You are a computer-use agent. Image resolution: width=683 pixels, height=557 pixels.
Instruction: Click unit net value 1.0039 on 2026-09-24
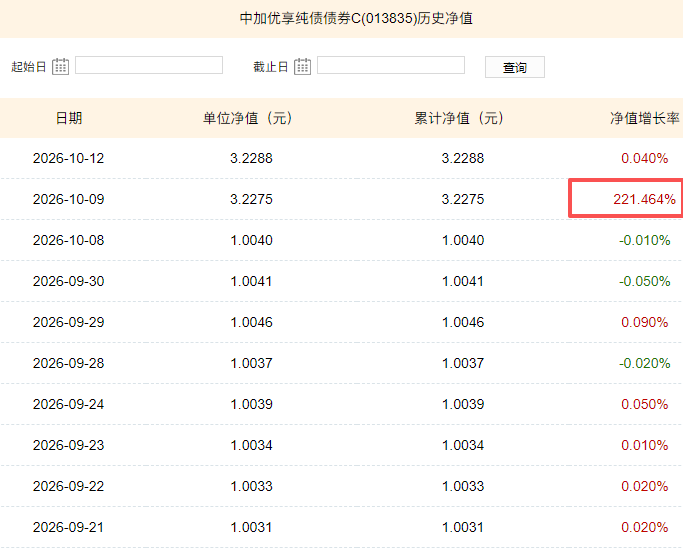[251, 404]
